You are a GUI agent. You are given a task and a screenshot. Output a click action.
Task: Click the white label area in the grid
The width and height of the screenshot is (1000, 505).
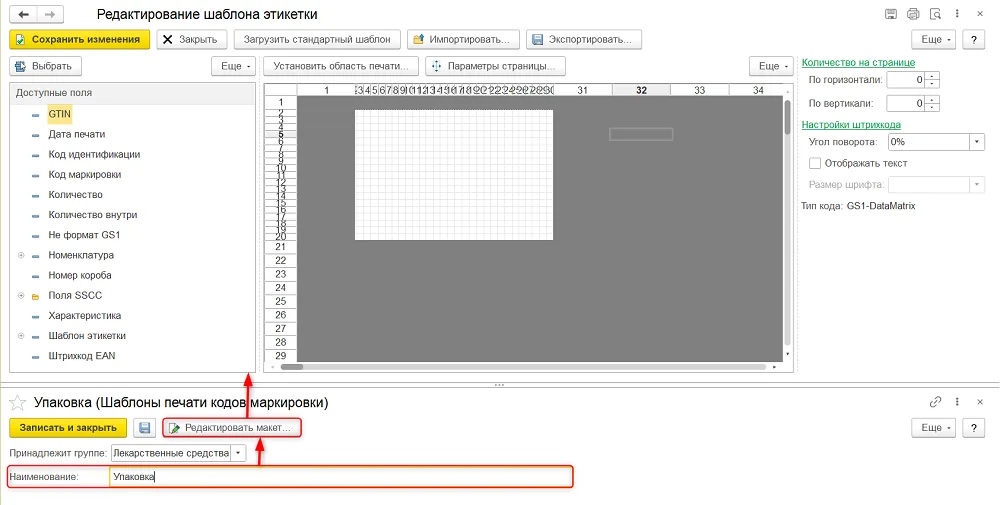[x=453, y=175]
